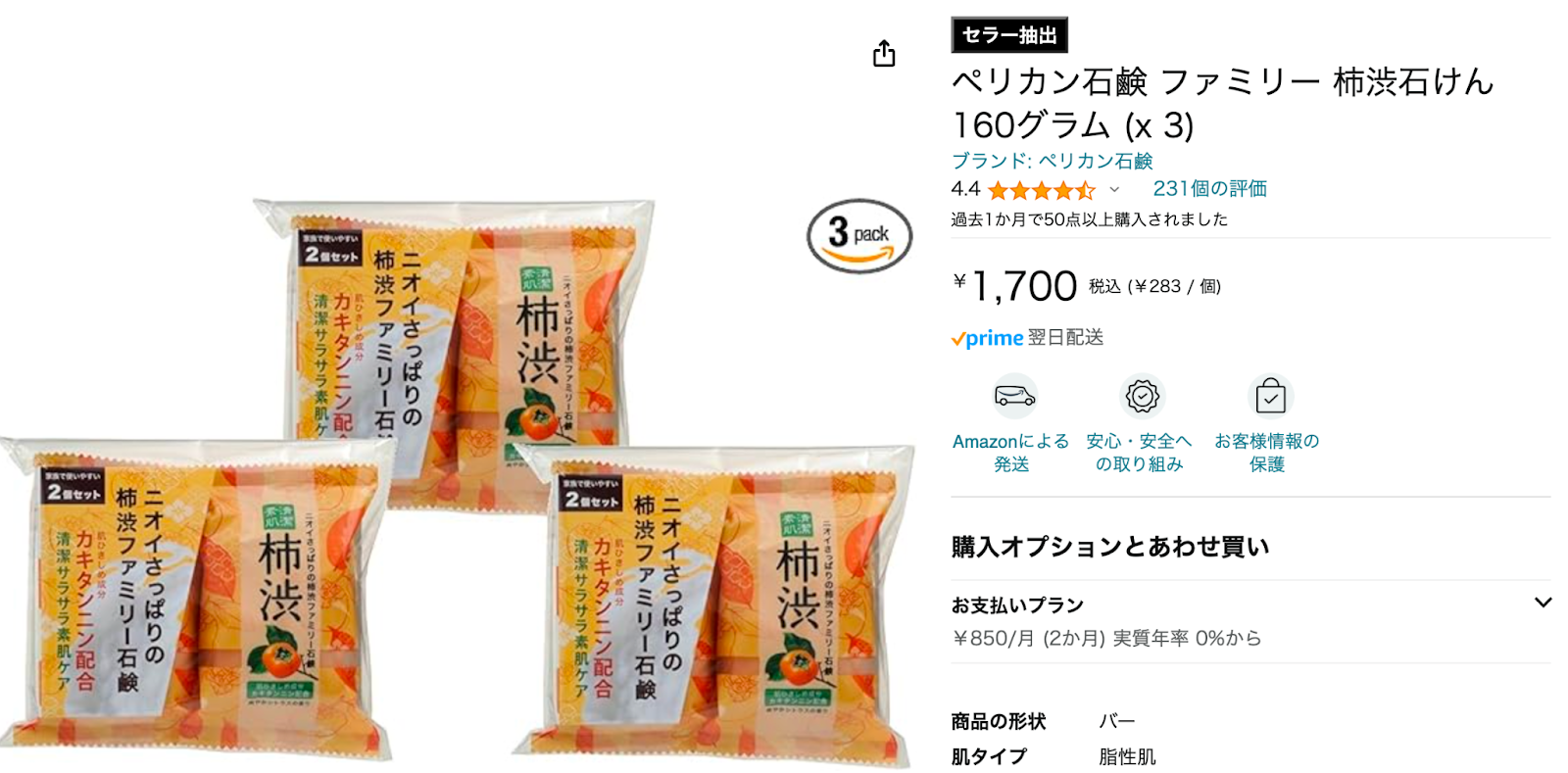
Task: Click the prime logo
Action: click(987, 338)
